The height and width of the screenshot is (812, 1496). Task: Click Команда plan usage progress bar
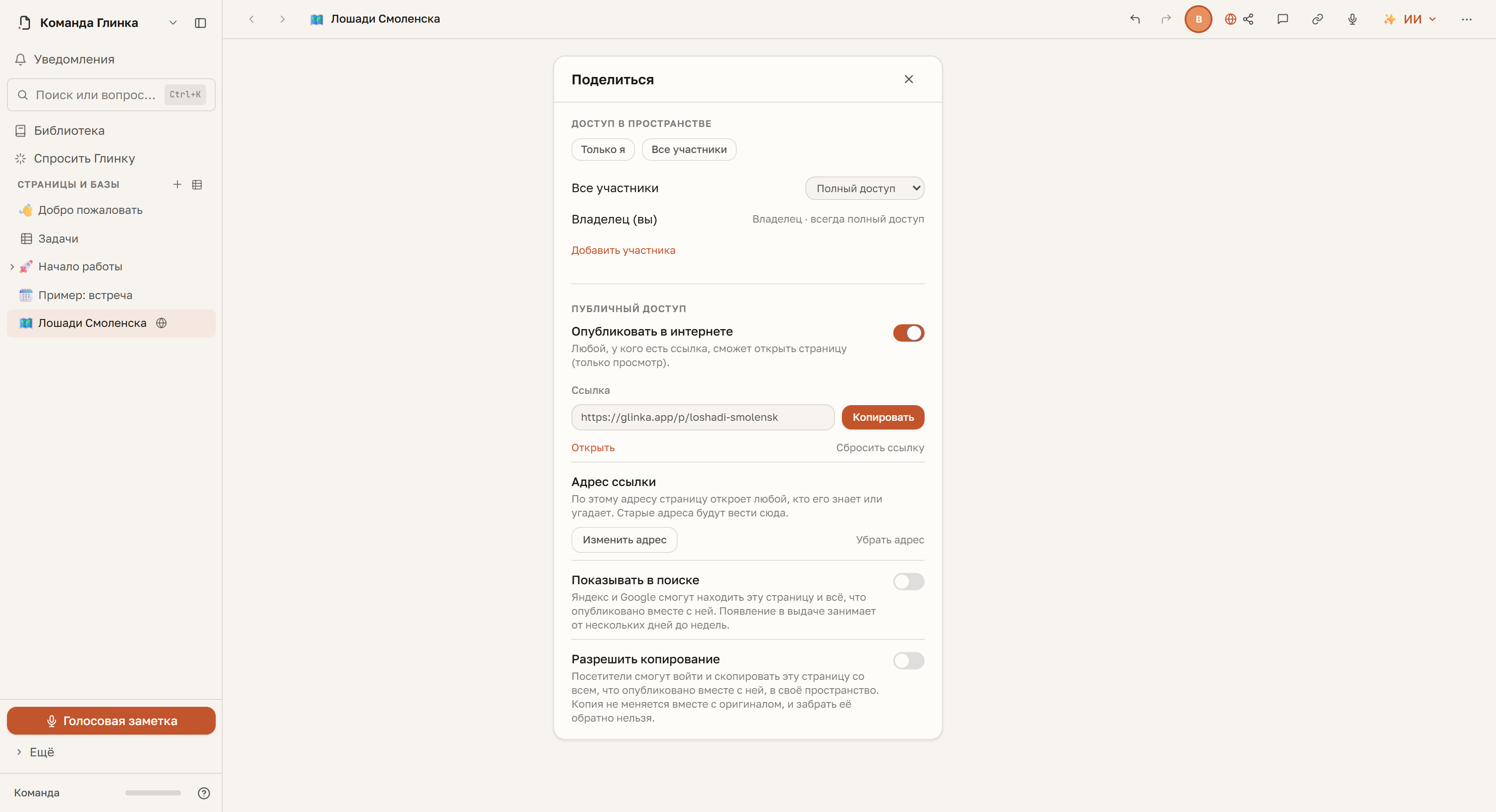[x=154, y=793]
